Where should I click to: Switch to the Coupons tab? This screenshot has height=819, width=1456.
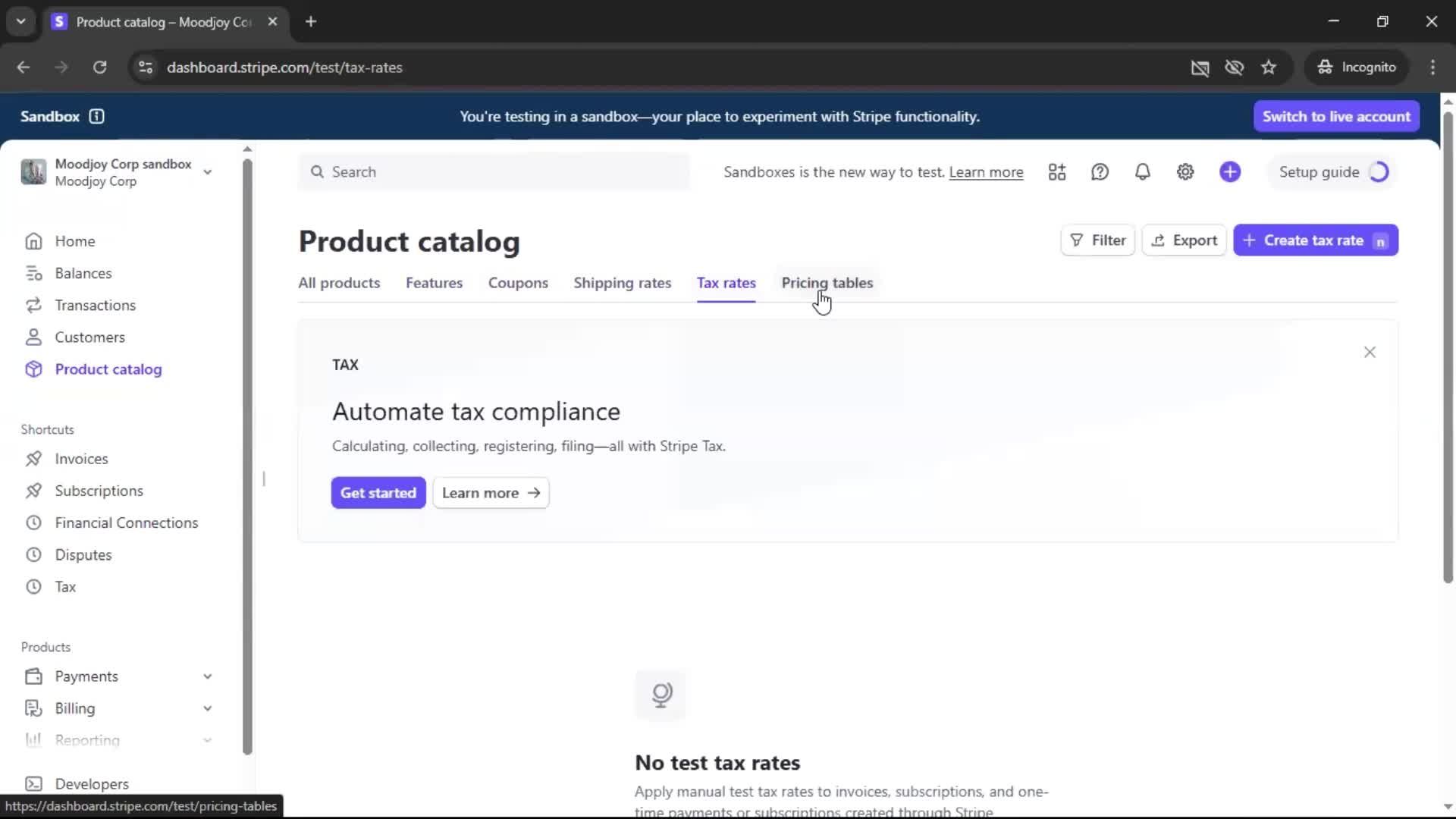click(518, 283)
